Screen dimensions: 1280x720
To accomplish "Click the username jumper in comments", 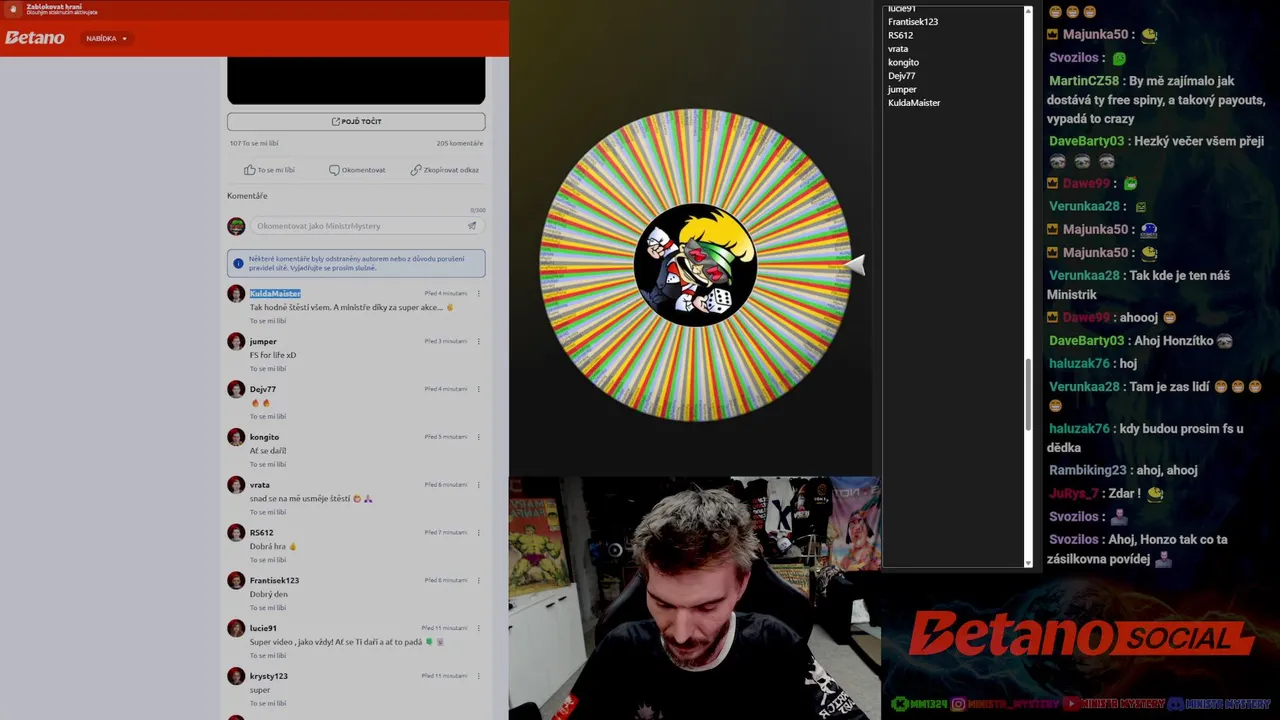I will (263, 341).
